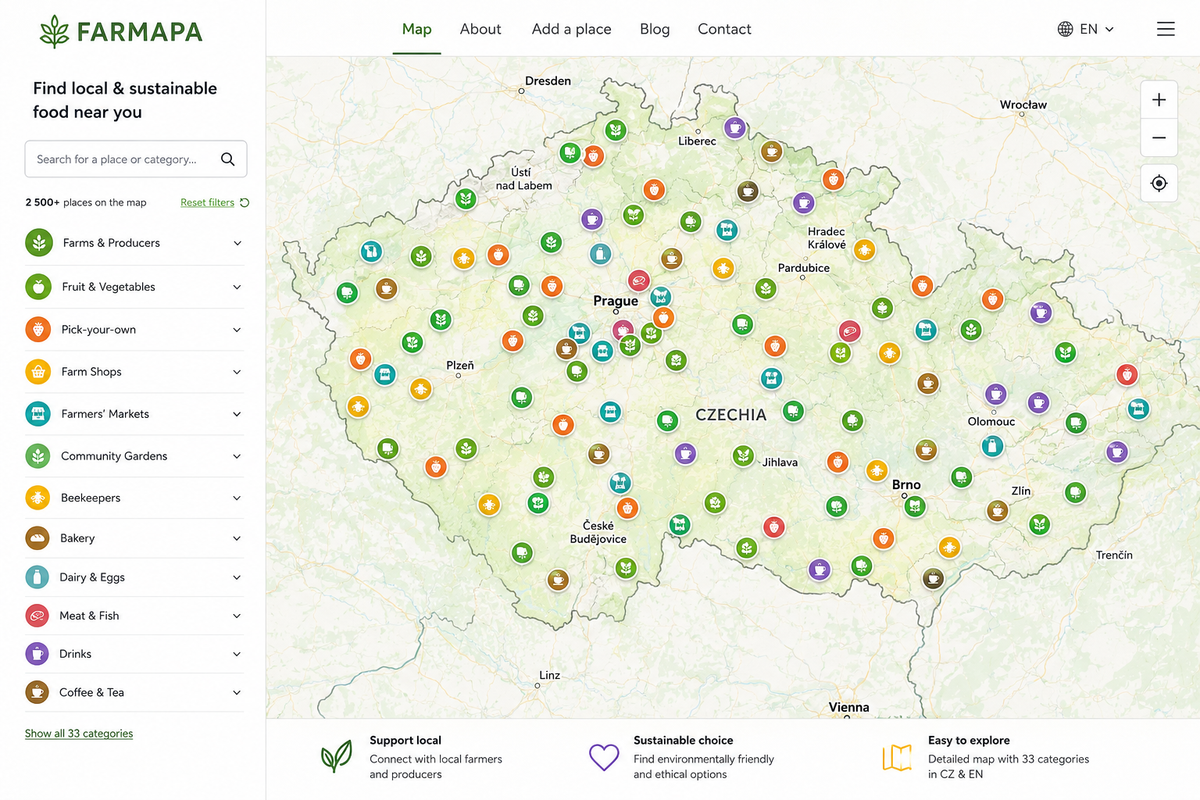
Task: Expand the Dairy & Eggs category
Action: click(x=237, y=577)
